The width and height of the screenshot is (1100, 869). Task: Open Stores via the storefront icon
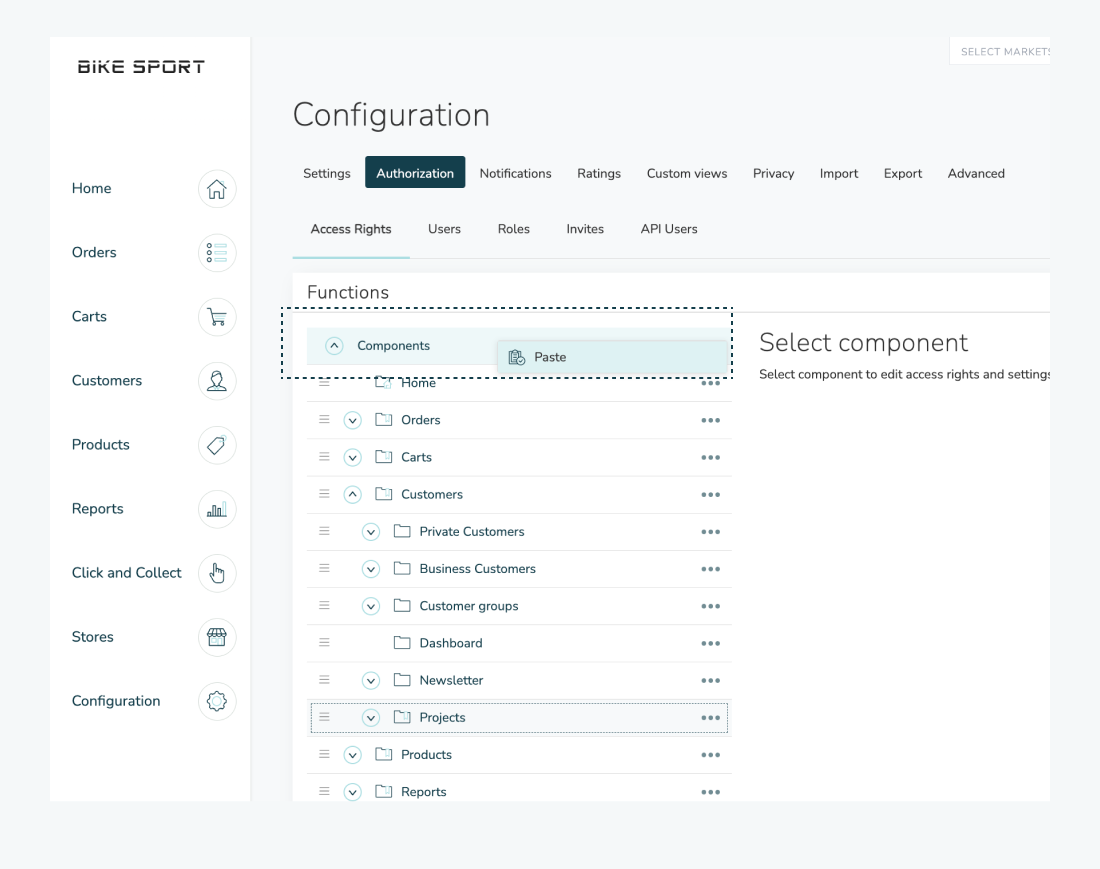pos(217,637)
